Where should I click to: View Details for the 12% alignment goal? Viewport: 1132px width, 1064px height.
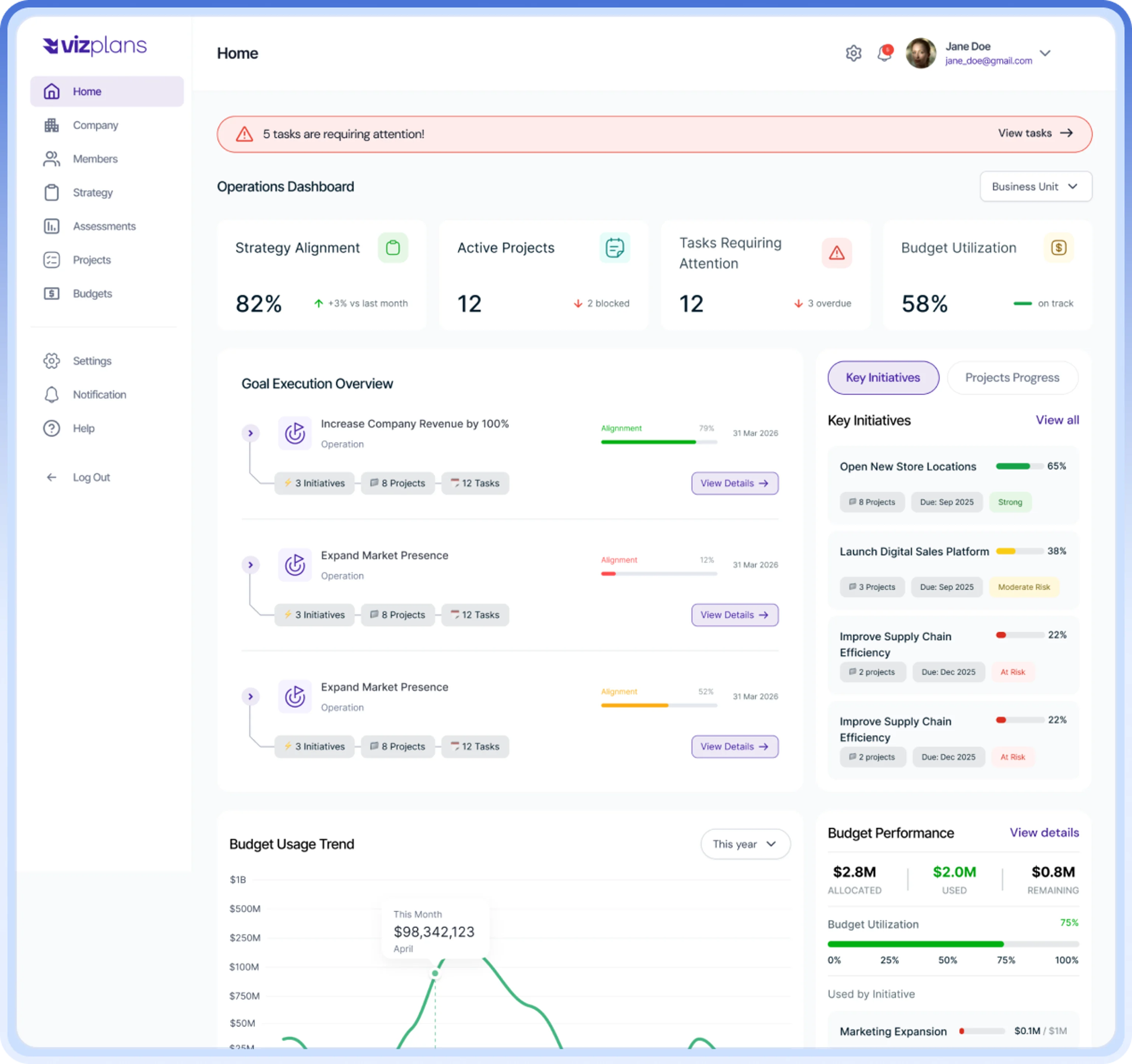point(734,615)
